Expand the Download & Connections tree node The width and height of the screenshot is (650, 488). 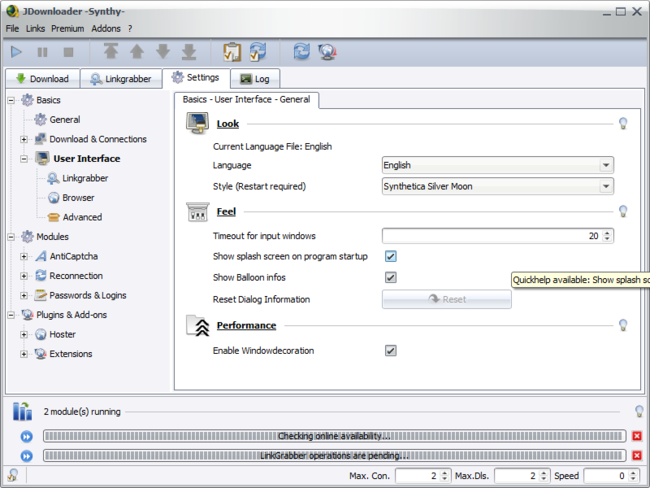point(24,139)
